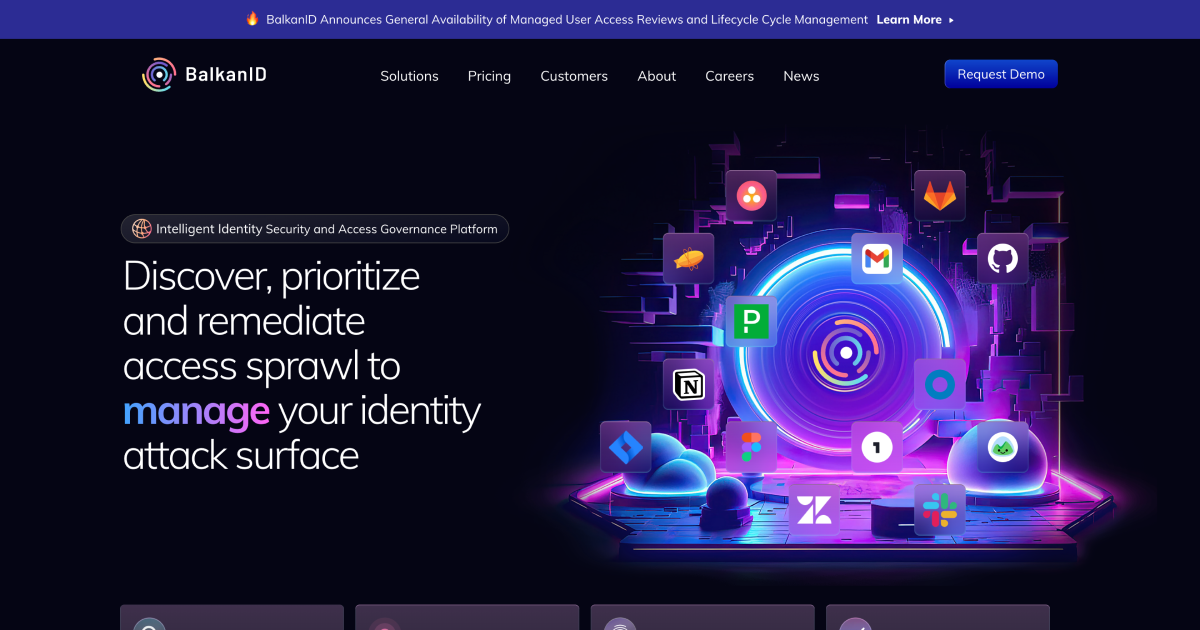This screenshot has height=630, width=1200.
Task: Click the Zendesk icon
Action: pos(814,510)
